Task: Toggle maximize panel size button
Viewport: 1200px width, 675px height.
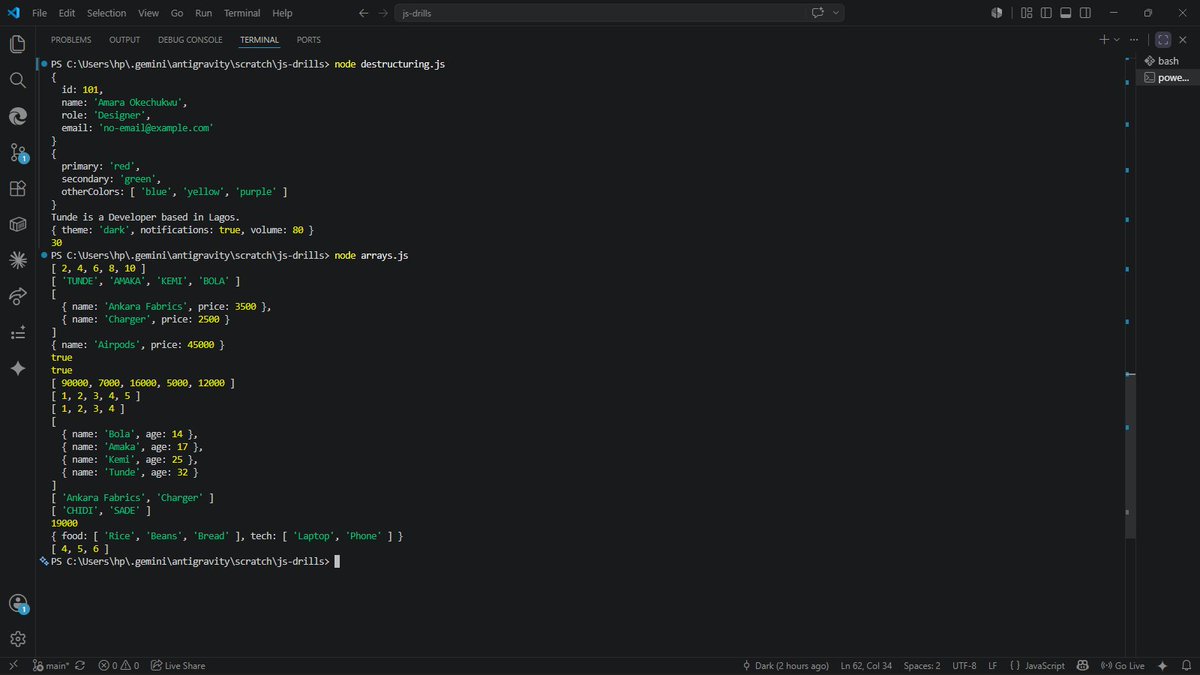Action: (x=1163, y=40)
